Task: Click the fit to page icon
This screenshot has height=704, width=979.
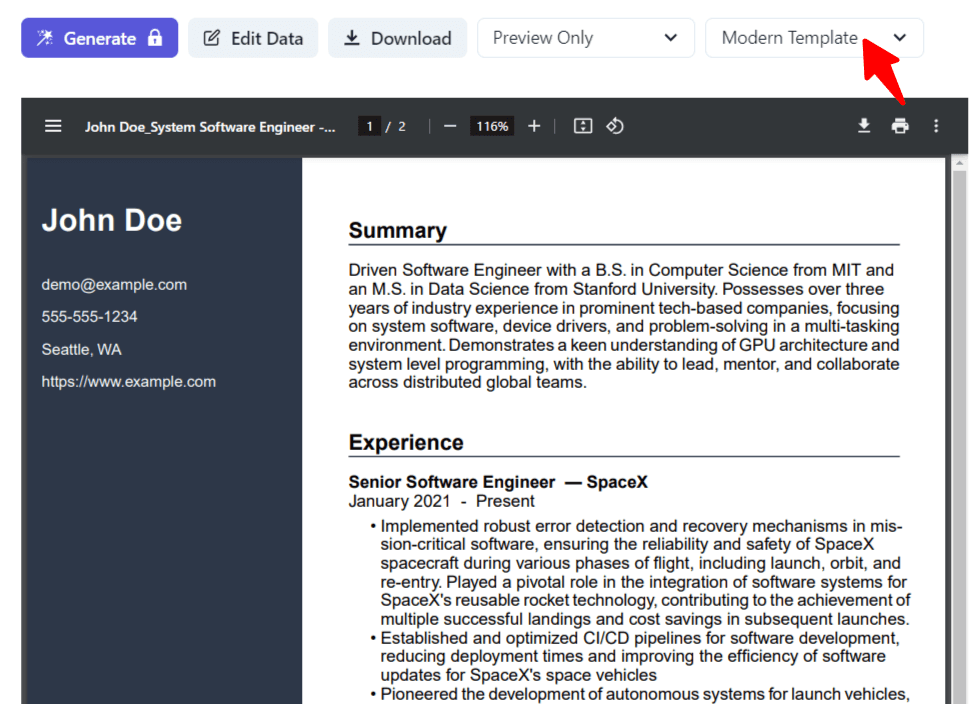Action: 583,127
